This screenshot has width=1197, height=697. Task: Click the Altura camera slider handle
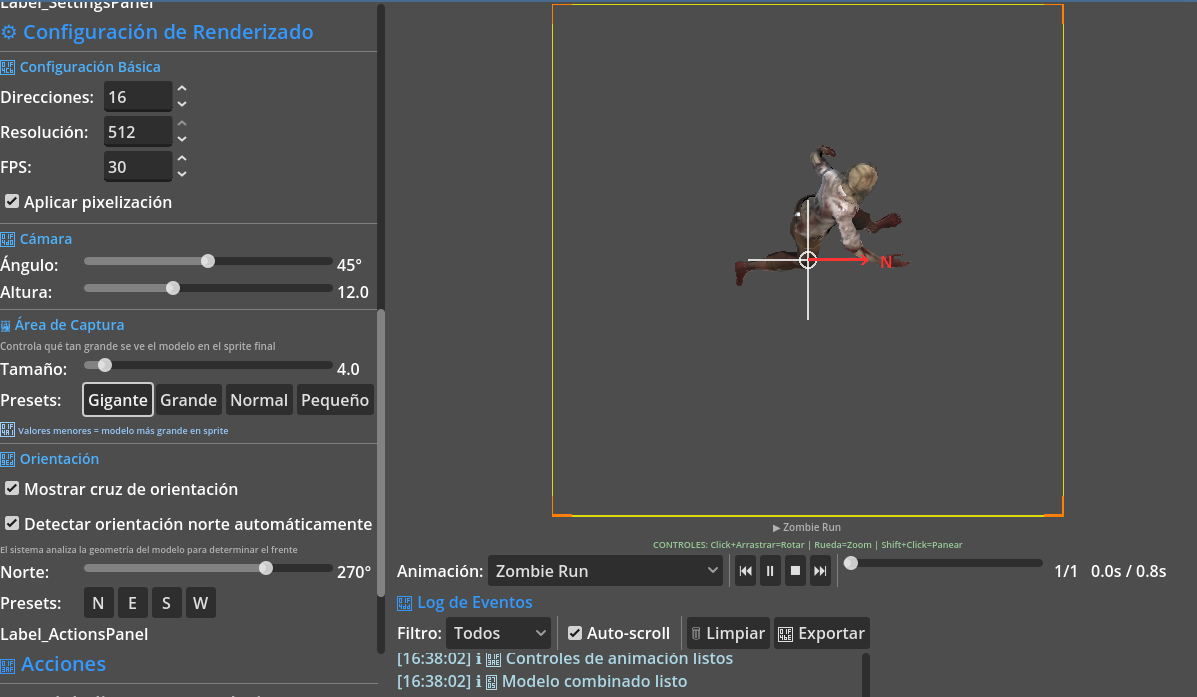173,288
